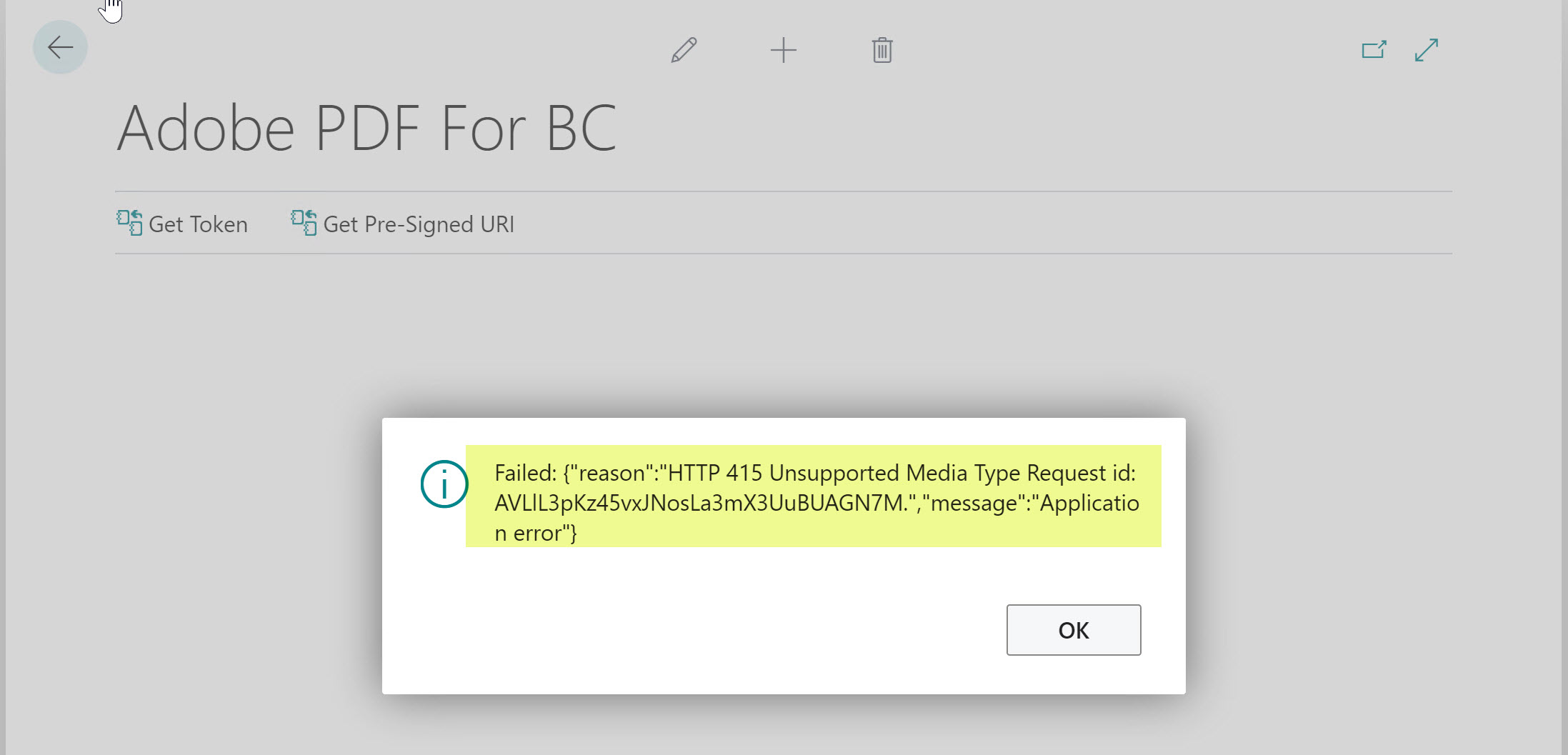Viewport: 1568px width, 755px height.
Task: Click the icon beside Get Token
Action: pyautogui.click(x=129, y=223)
